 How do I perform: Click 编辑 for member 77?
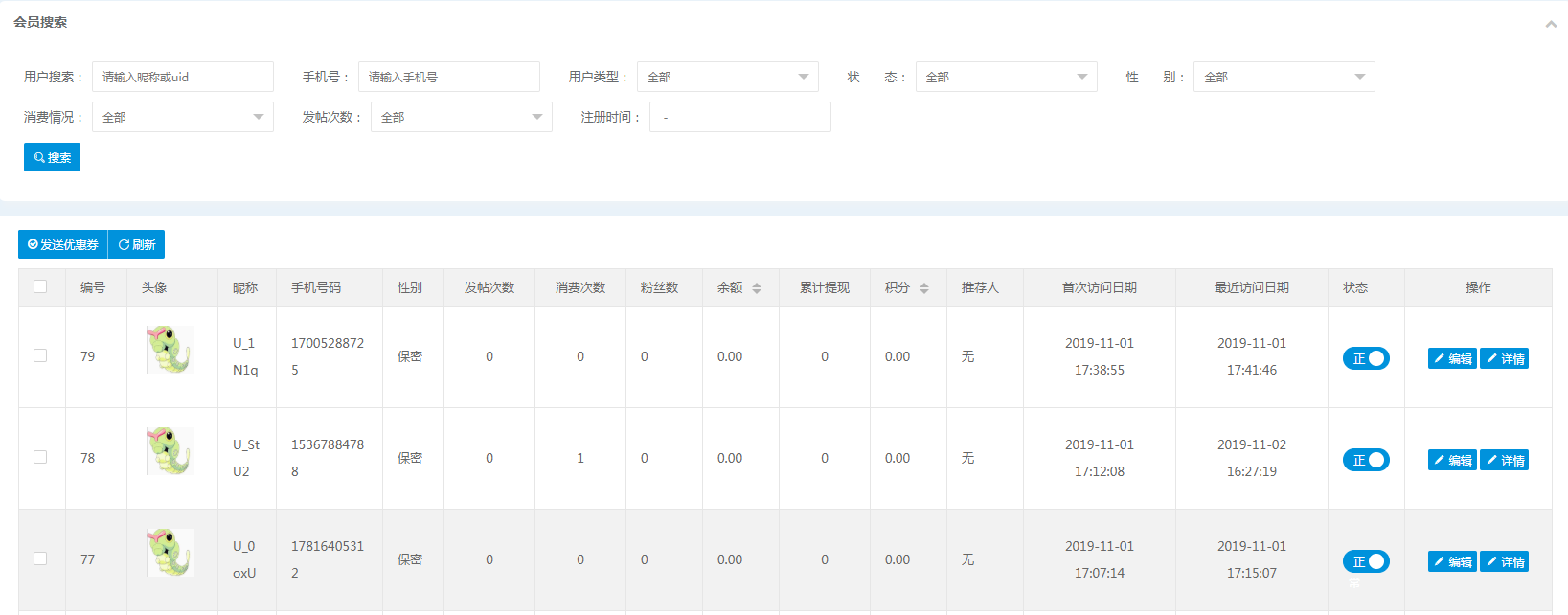[x=1452, y=561]
